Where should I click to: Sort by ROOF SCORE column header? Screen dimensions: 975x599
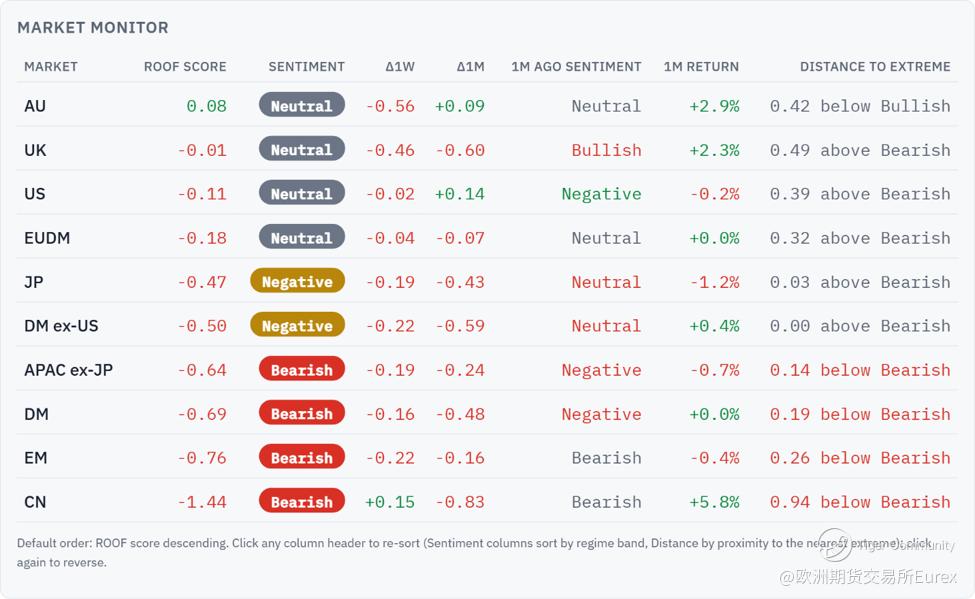click(x=185, y=67)
